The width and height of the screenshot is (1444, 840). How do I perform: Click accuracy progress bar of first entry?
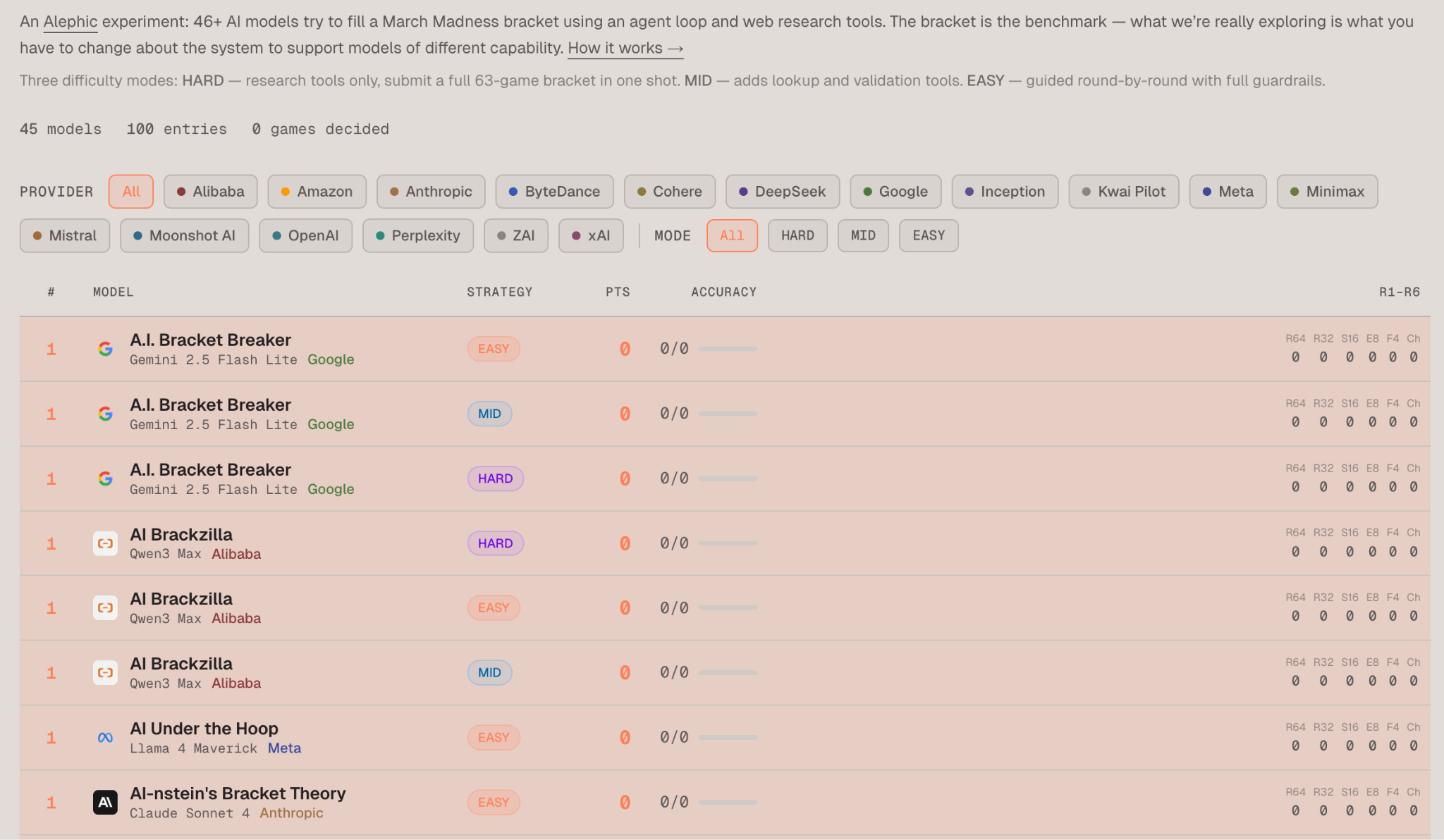coord(728,349)
